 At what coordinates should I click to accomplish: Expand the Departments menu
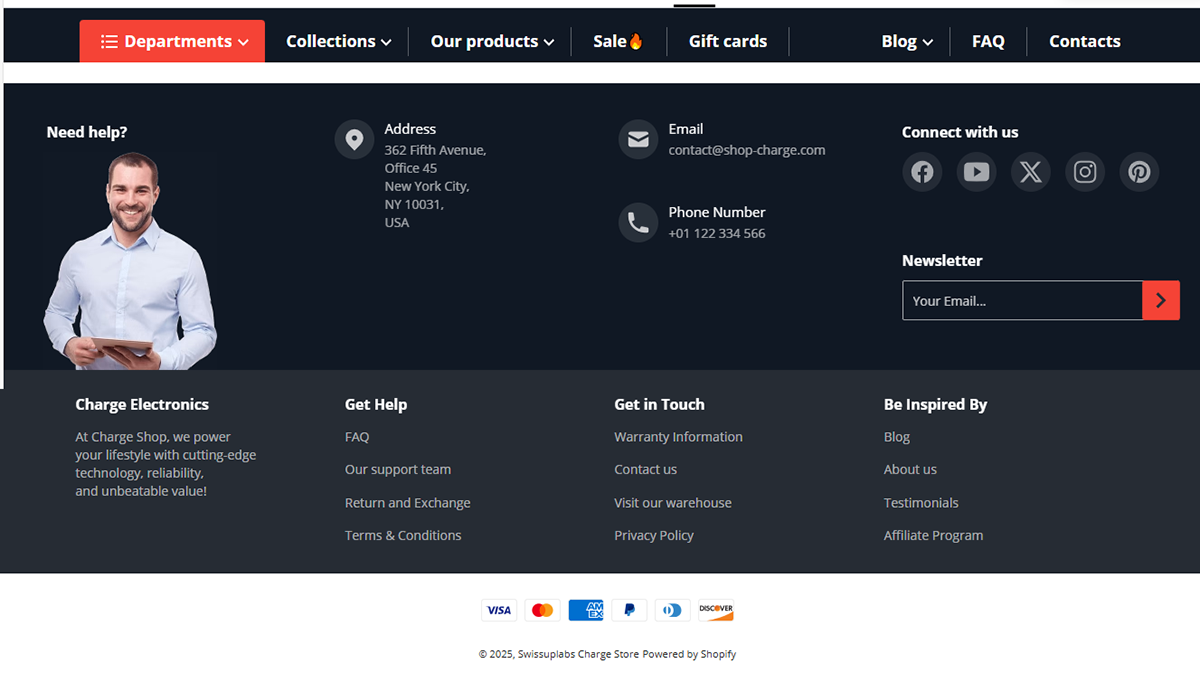coord(171,41)
